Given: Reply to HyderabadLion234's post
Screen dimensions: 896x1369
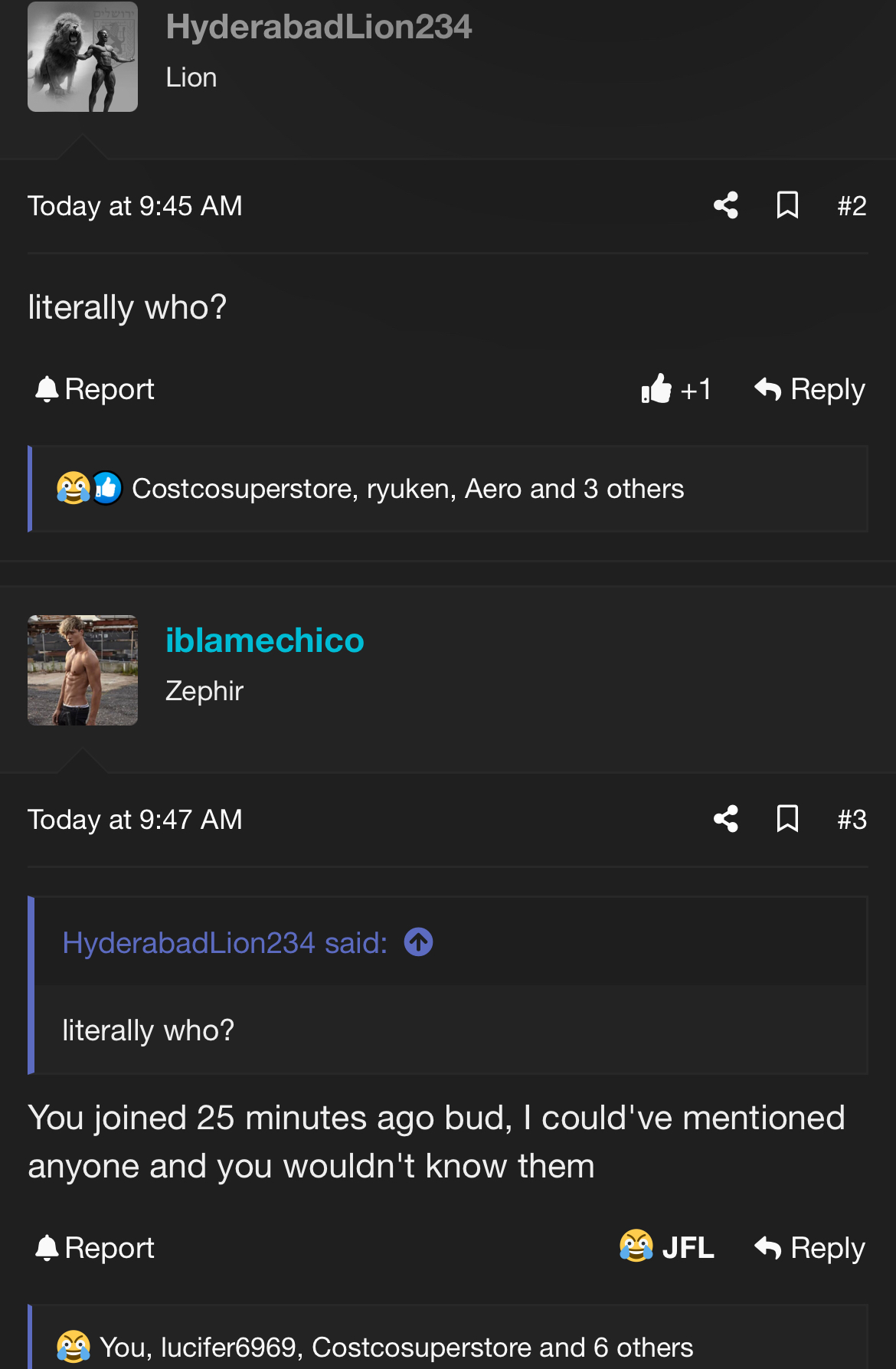Looking at the screenshot, I should point(809,389).
